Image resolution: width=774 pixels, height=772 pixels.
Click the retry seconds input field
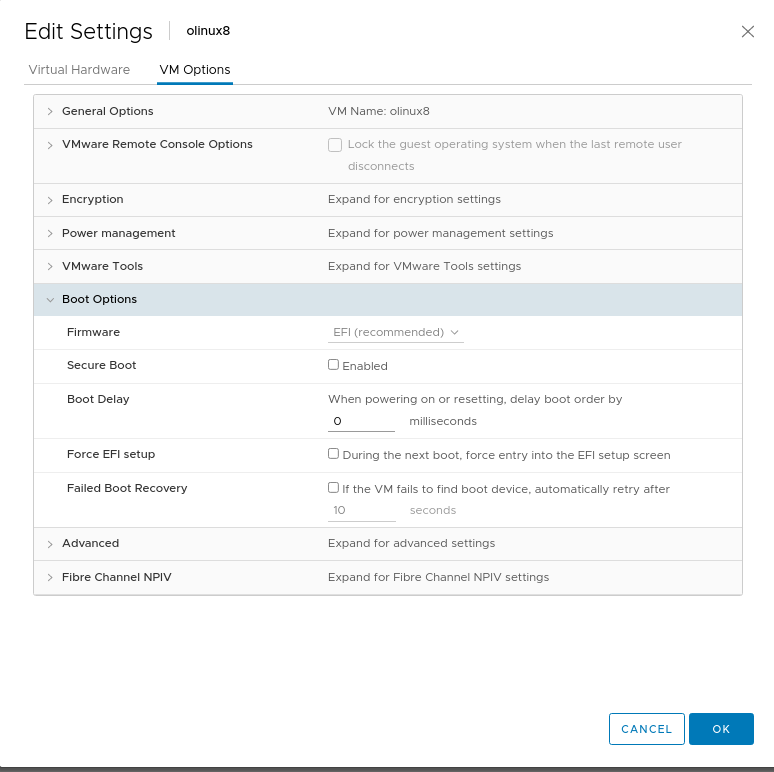click(361, 510)
